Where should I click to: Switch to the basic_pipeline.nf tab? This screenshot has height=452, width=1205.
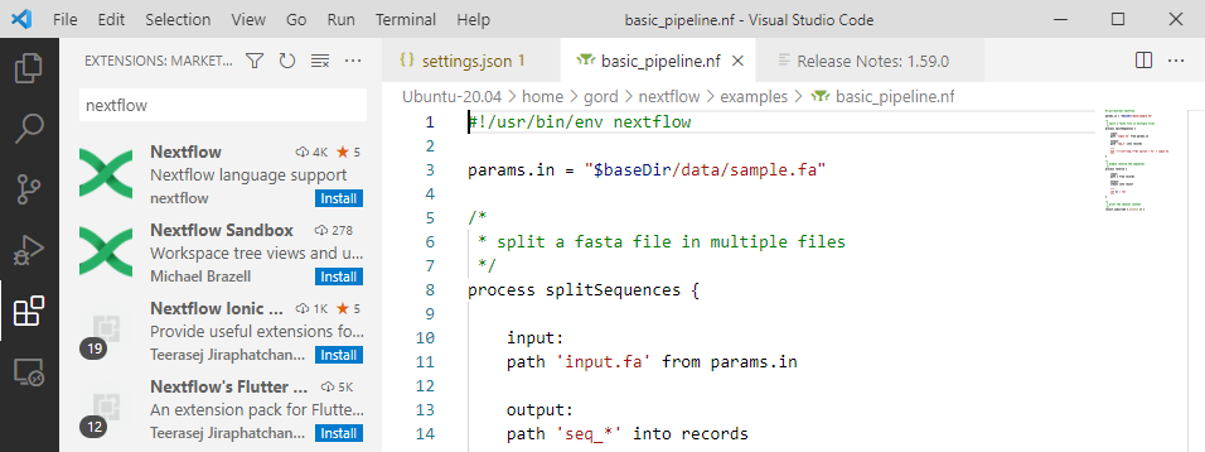coord(659,61)
